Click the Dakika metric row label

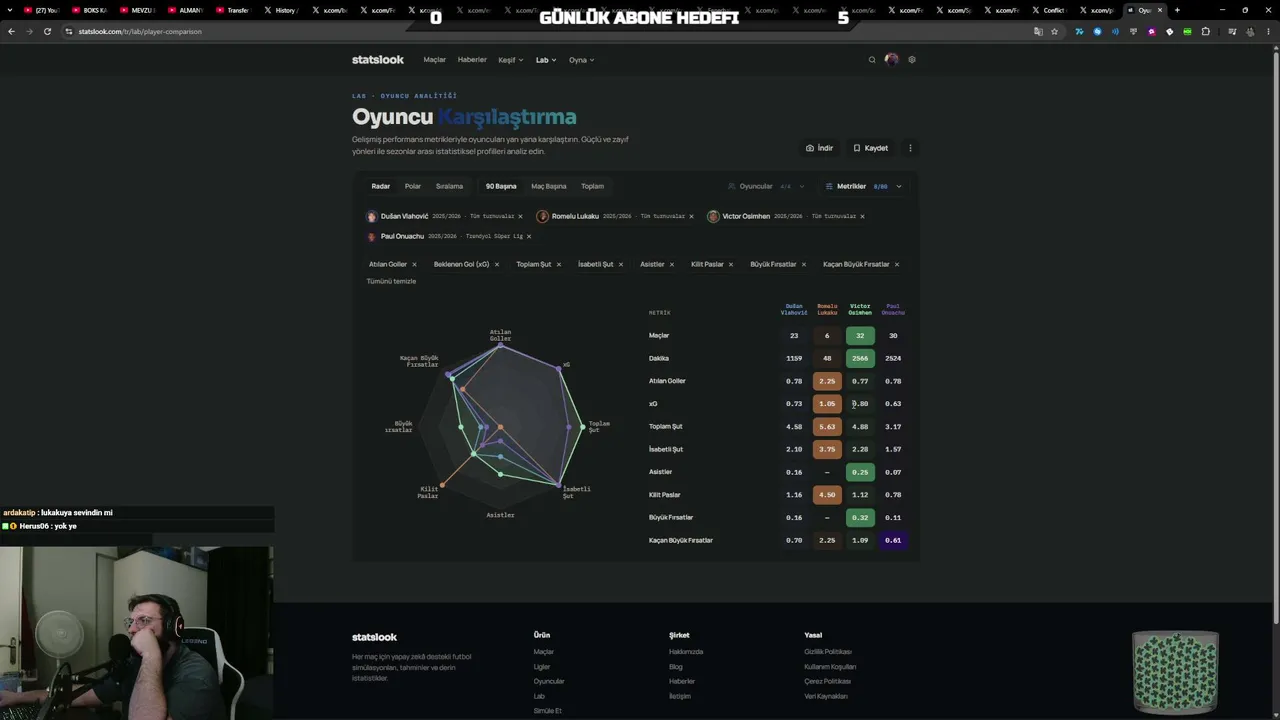[659, 358]
